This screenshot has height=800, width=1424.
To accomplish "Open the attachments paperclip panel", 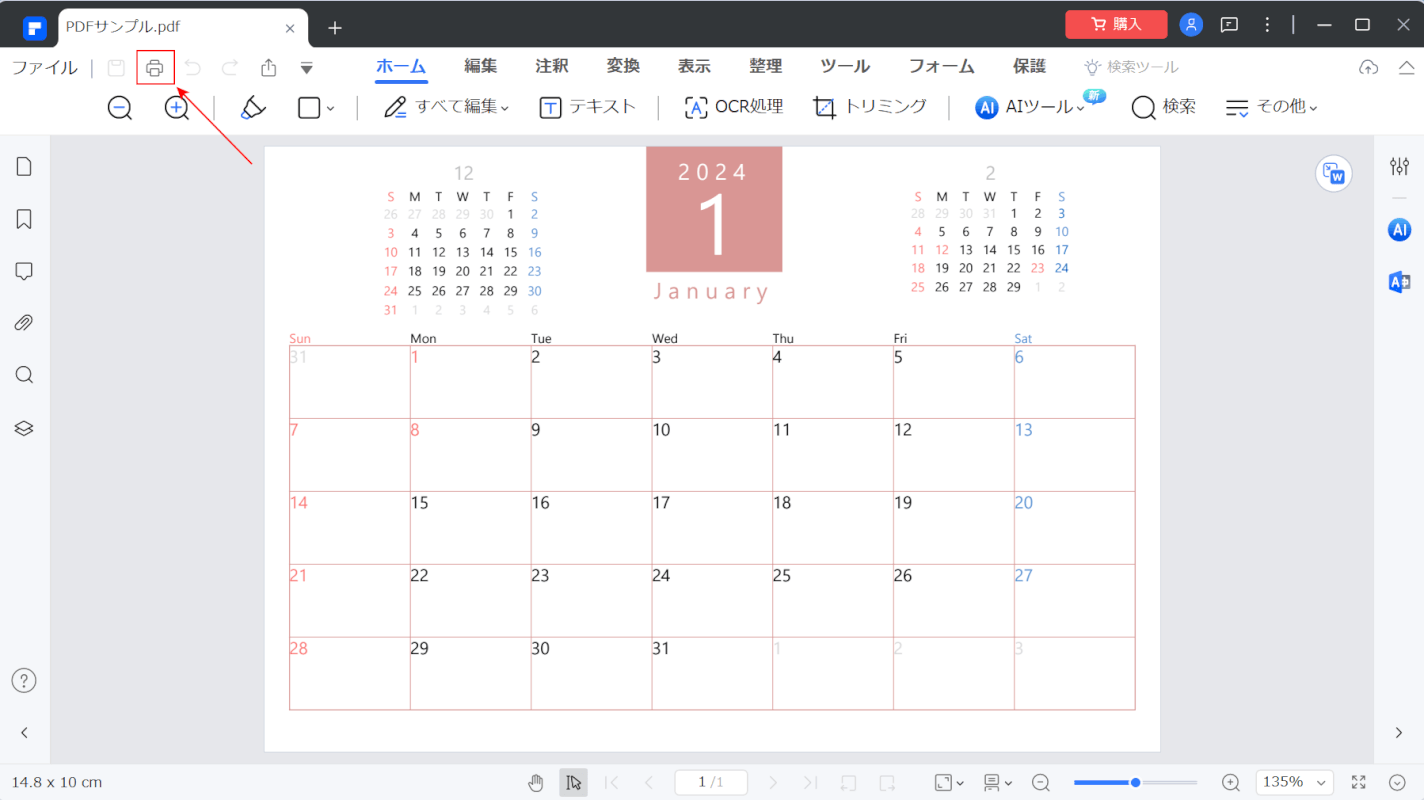I will pos(25,323).
